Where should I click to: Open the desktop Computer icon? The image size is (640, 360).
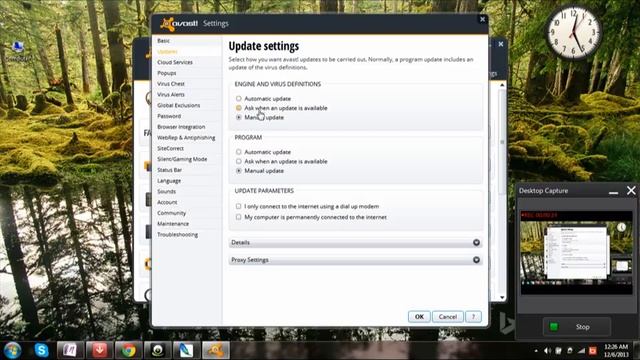pos(18,51)
